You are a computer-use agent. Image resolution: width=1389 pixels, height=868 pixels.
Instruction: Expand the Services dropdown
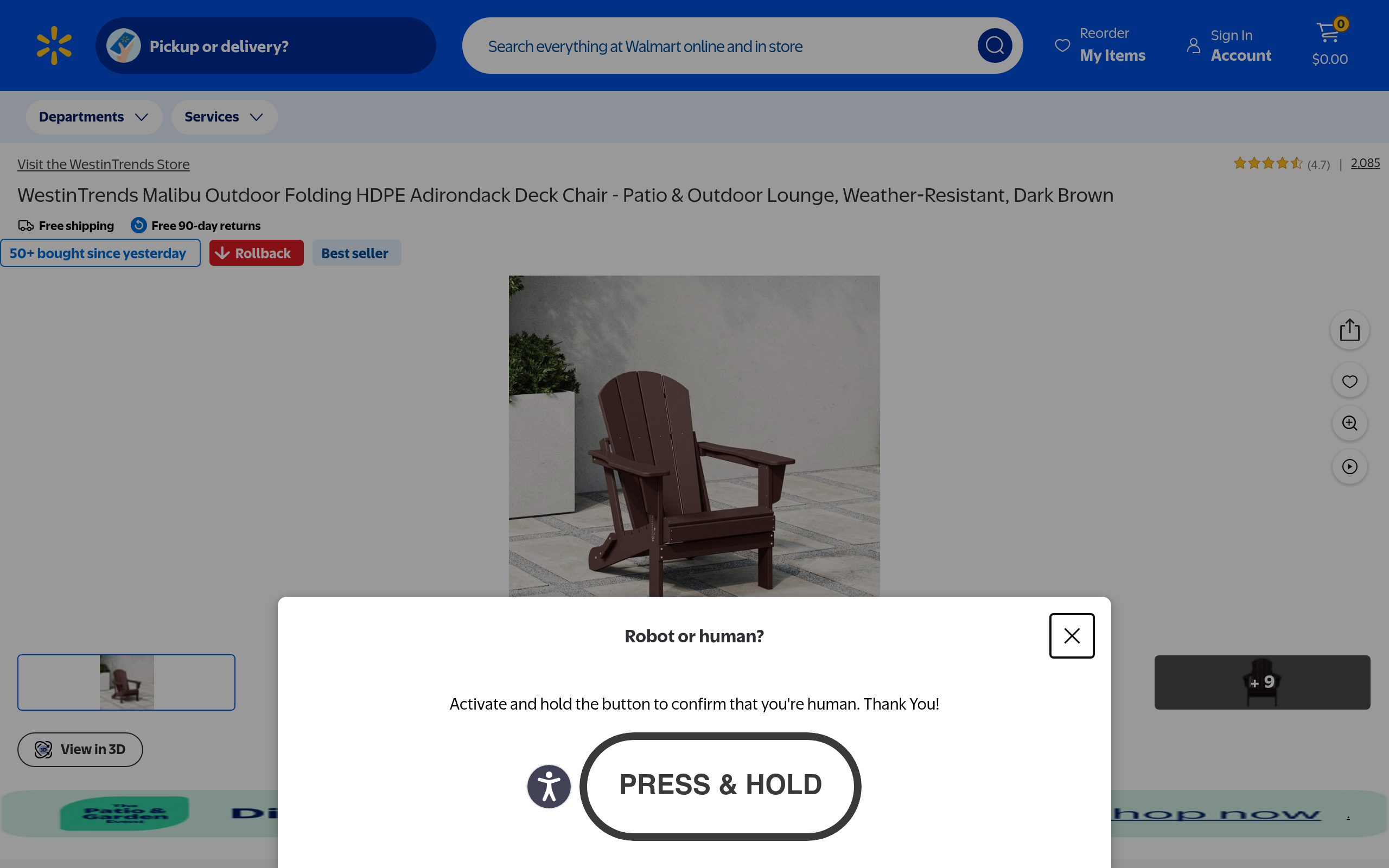(224, 117)
